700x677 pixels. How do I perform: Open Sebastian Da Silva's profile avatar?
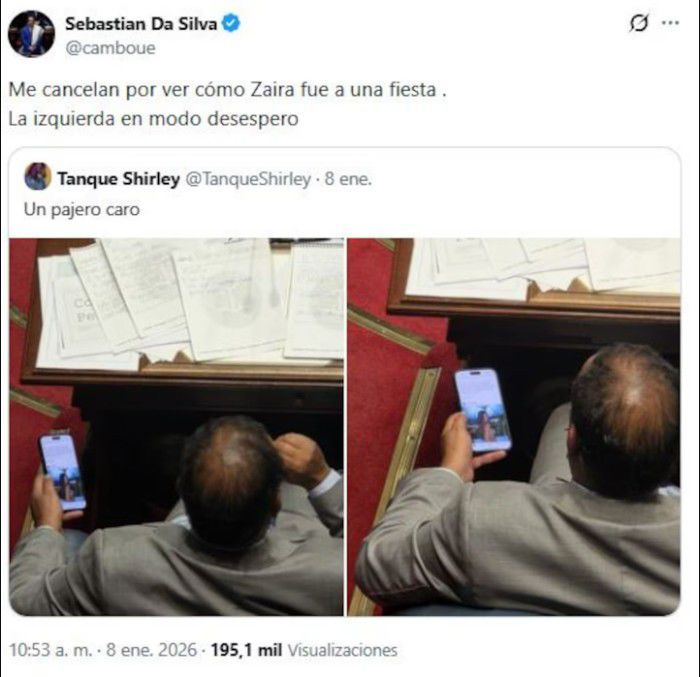[x=31, y=34]
